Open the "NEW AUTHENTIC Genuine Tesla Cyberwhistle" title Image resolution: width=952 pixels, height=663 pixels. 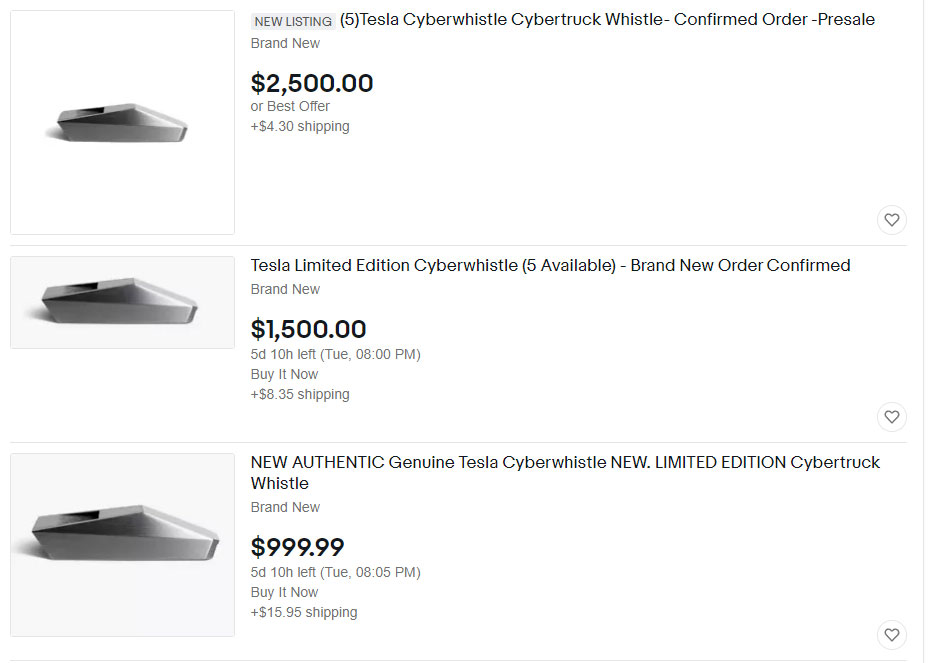[x=565, y=463]
